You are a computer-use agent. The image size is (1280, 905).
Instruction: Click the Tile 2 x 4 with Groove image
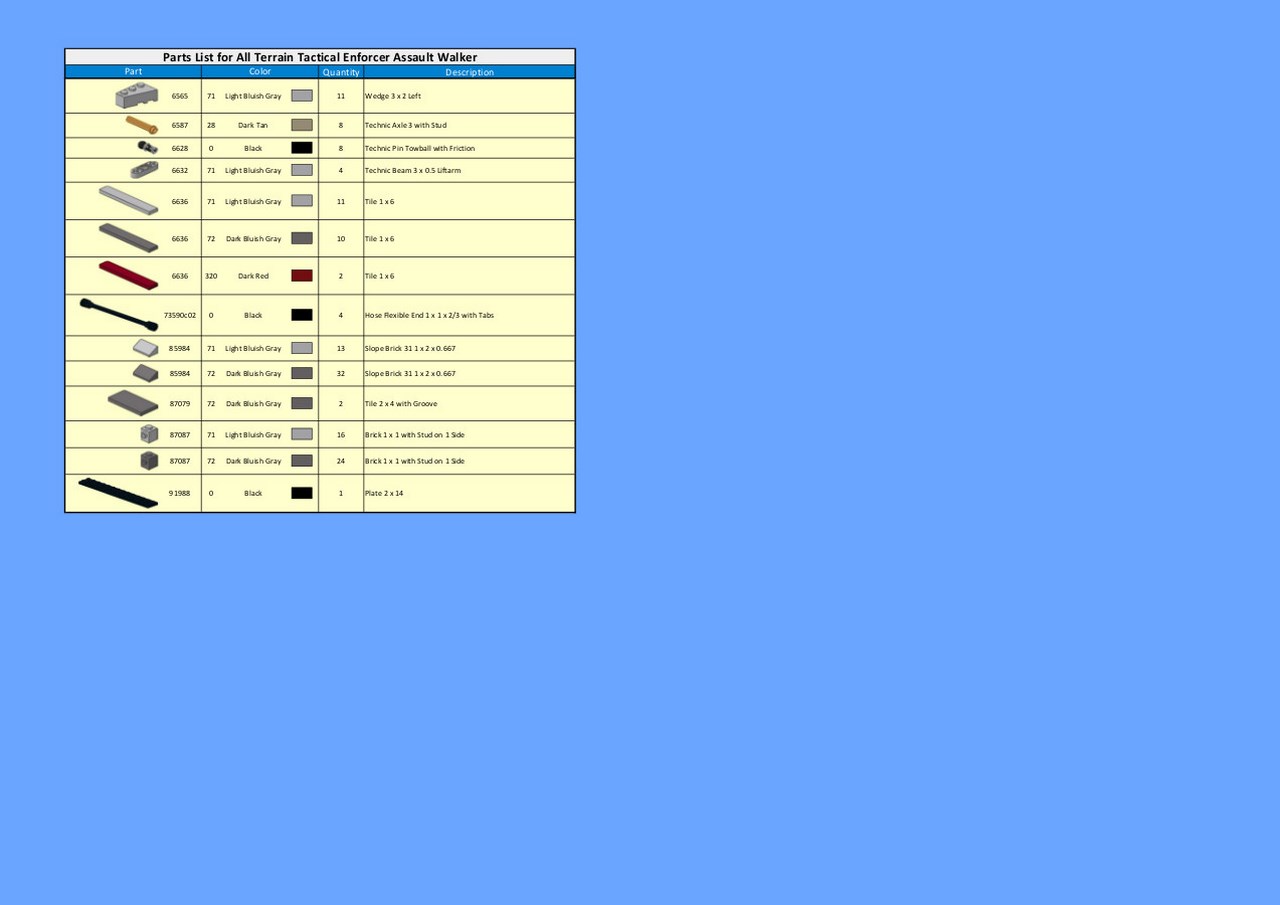[133, 403]
